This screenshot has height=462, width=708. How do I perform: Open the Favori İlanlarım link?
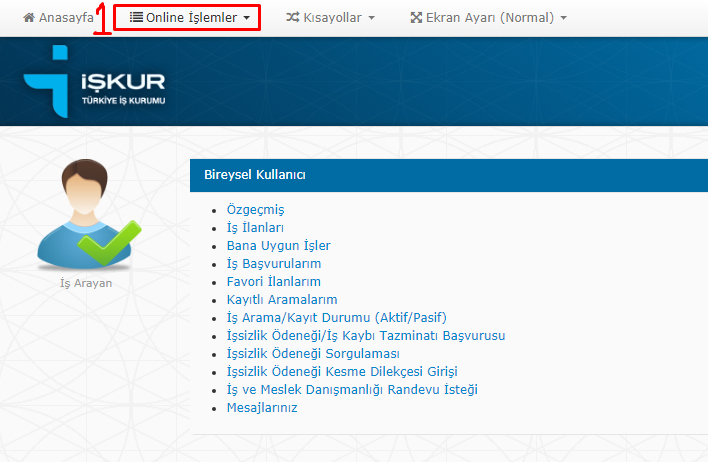[x=274, y=281]
